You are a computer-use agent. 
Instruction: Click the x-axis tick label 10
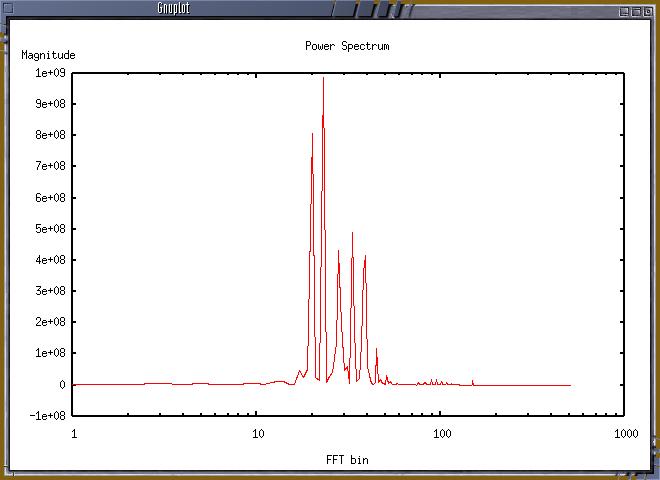257,435
